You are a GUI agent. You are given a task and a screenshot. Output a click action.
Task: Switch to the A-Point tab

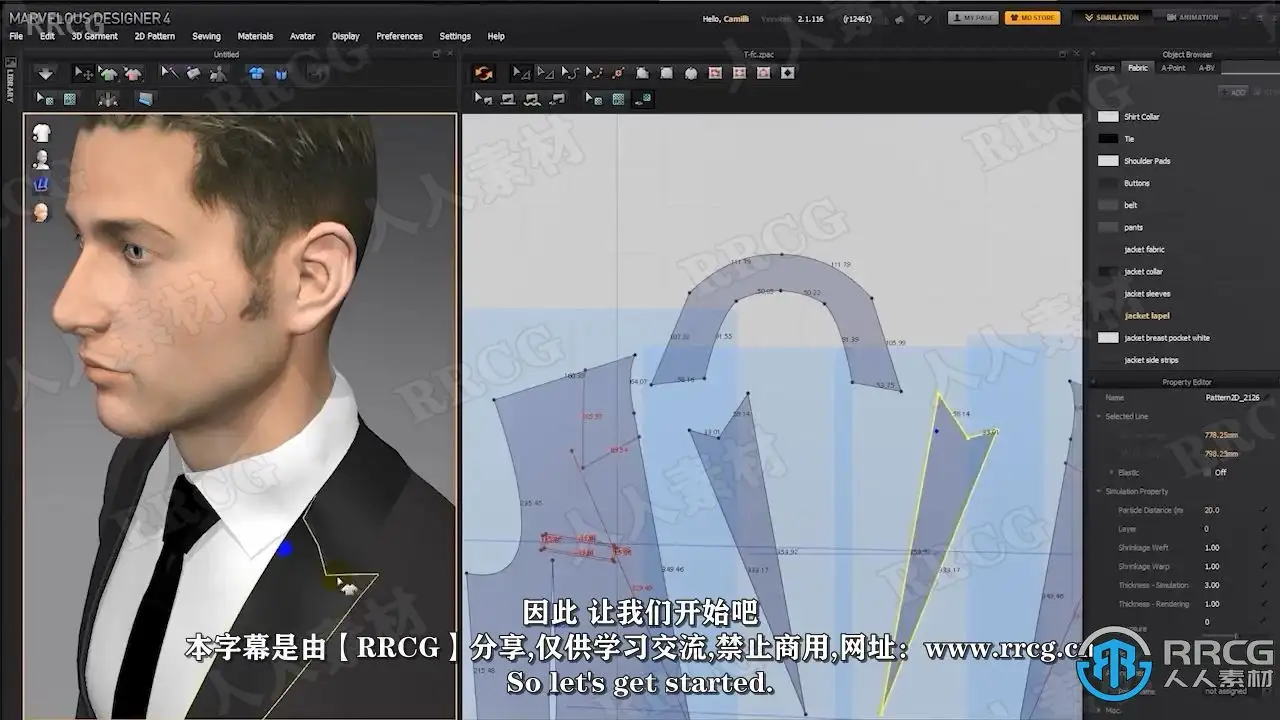coord(1173,68)
